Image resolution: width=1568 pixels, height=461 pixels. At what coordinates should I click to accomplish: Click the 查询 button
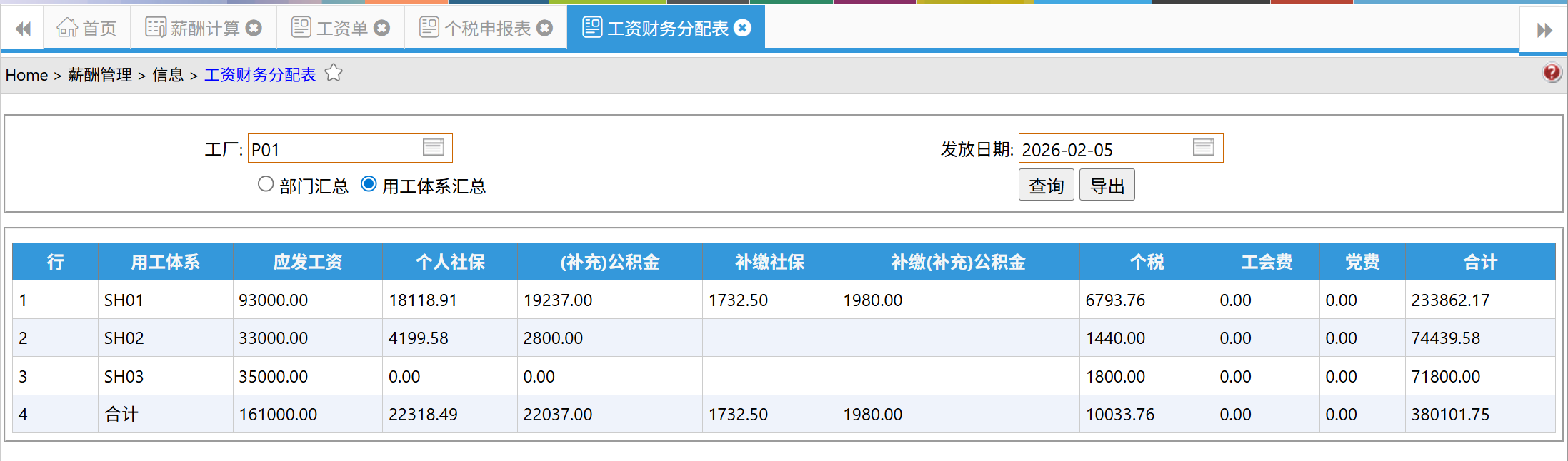pos(1047,186)
